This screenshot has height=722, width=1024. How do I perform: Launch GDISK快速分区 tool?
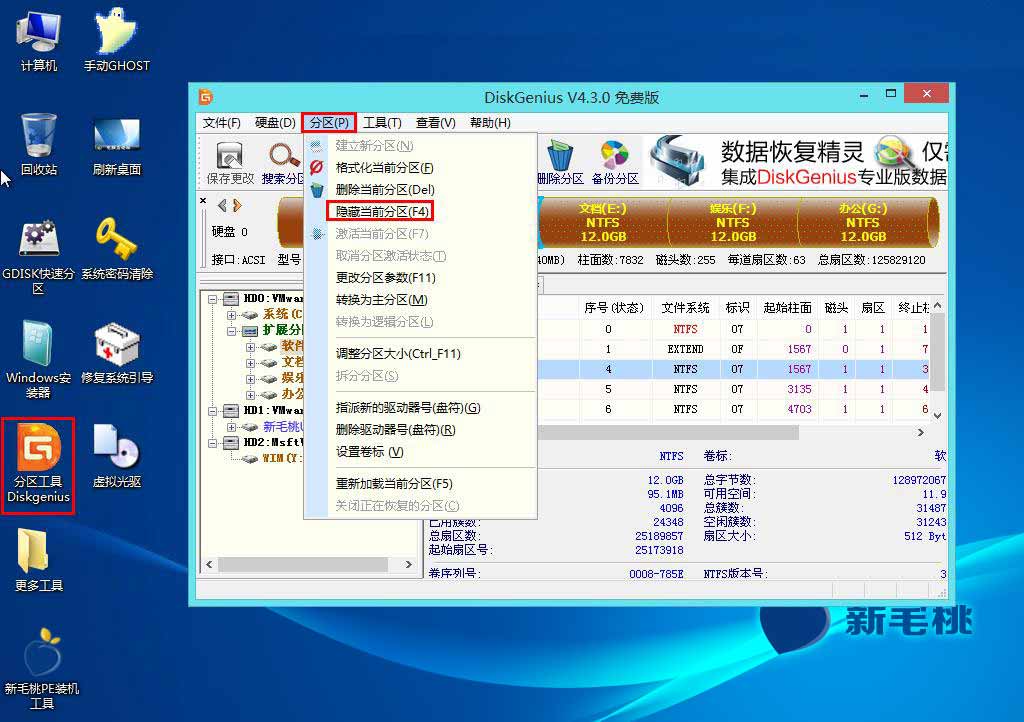tap(39, 257)
